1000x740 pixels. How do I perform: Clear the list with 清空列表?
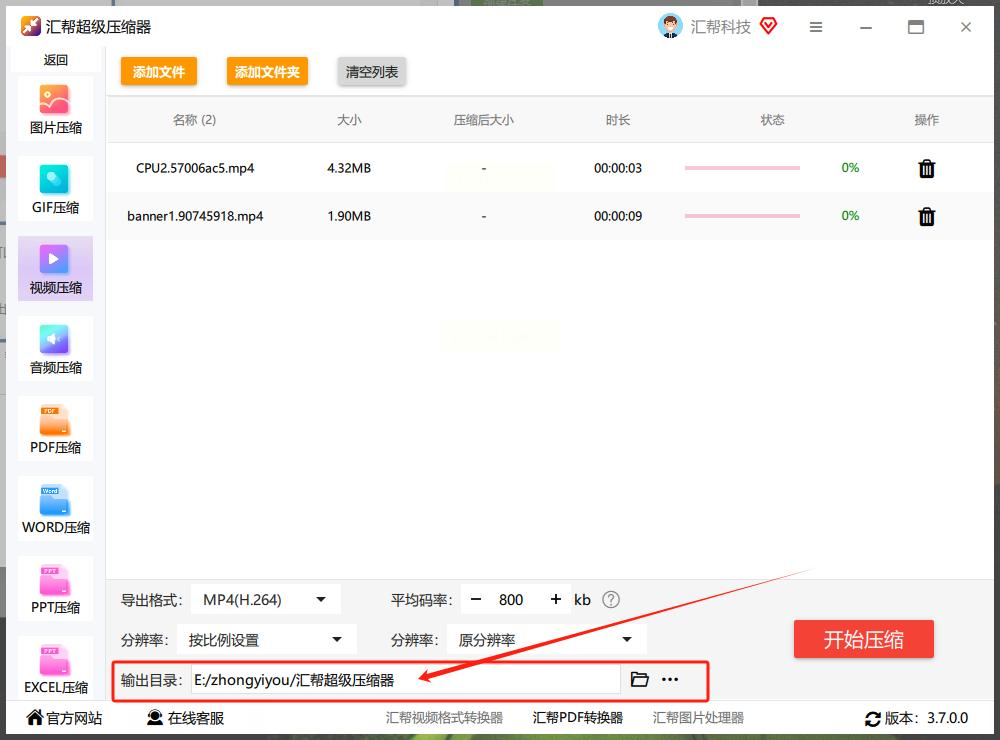(372, 71)
